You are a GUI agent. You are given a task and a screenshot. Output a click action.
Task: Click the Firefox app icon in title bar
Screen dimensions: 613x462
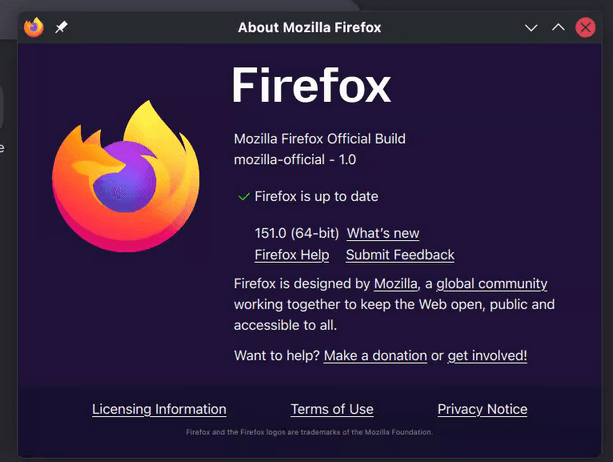[x=34, y=27]
